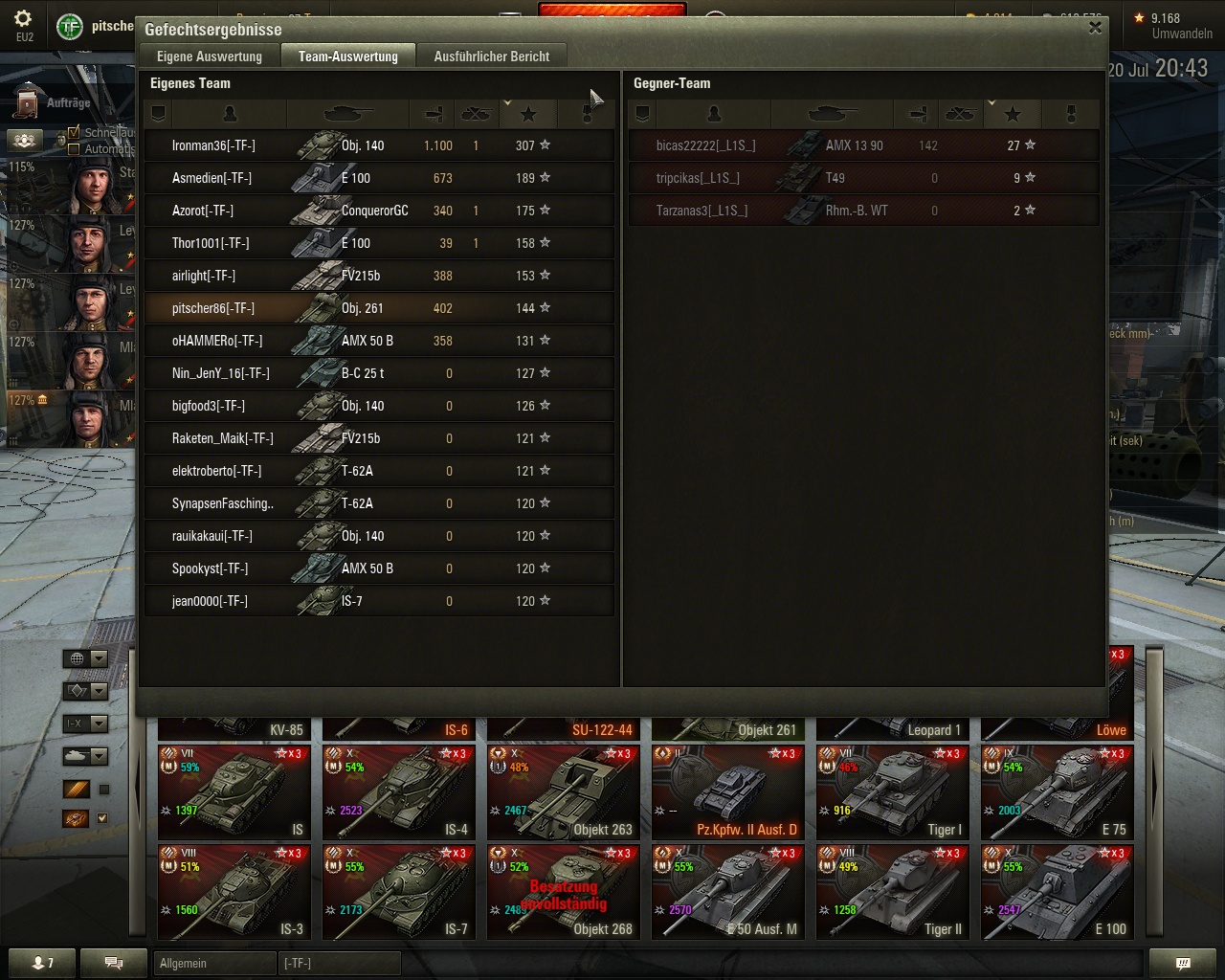The image size is (1225, 980).
Task: Select the IS tank in the carousel
Action: click(234, 792)
